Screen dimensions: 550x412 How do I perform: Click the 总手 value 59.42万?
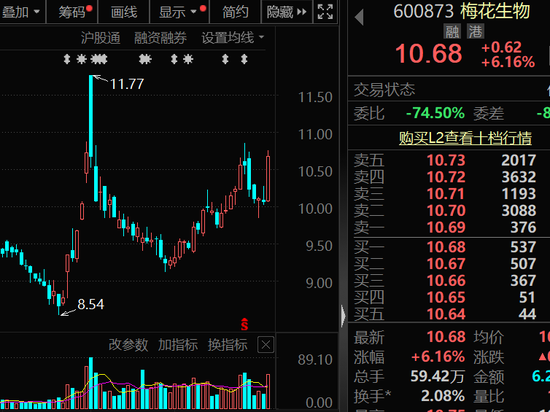pyautogui.click(x=437, y=376)
